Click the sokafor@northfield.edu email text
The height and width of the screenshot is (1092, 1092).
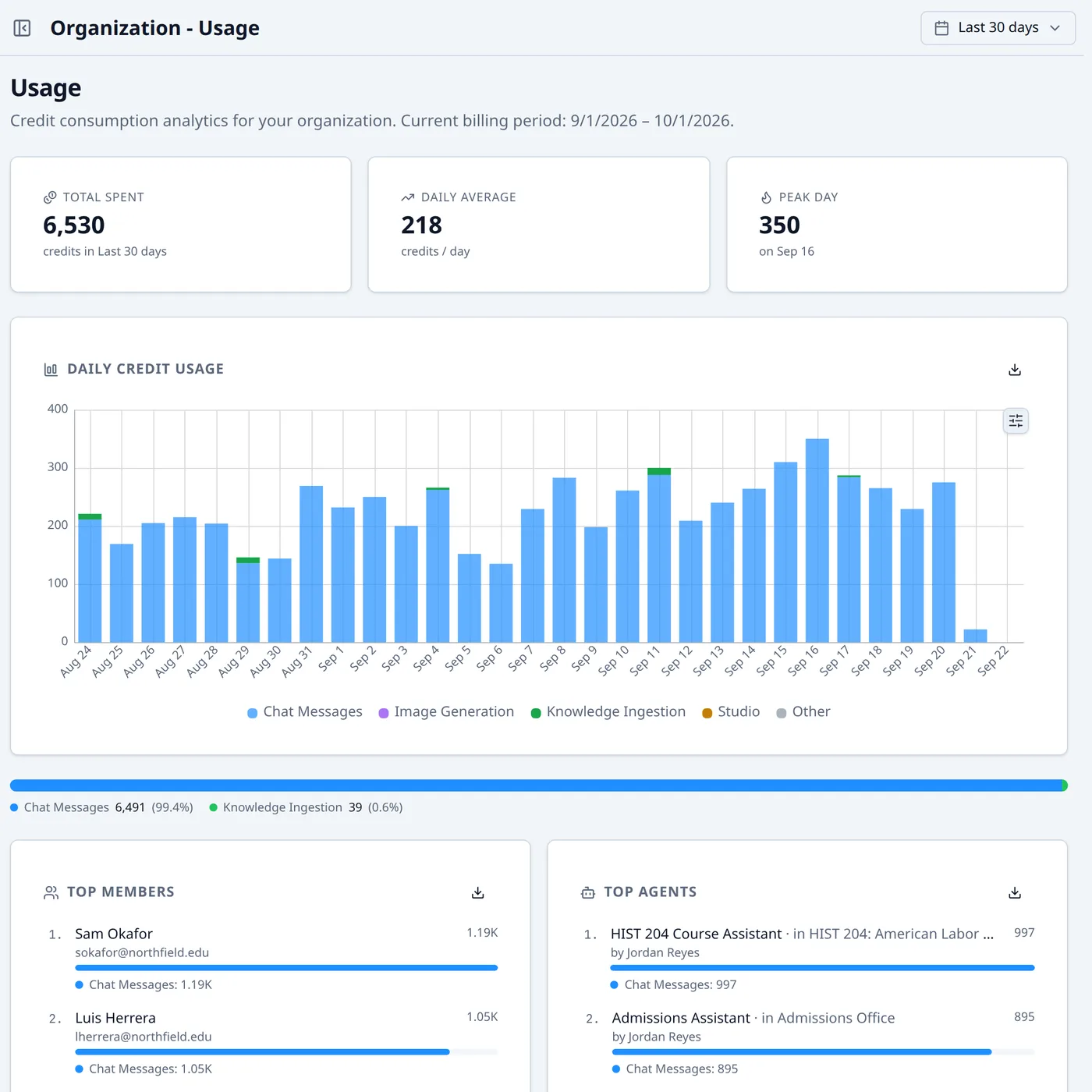point(142,952)
